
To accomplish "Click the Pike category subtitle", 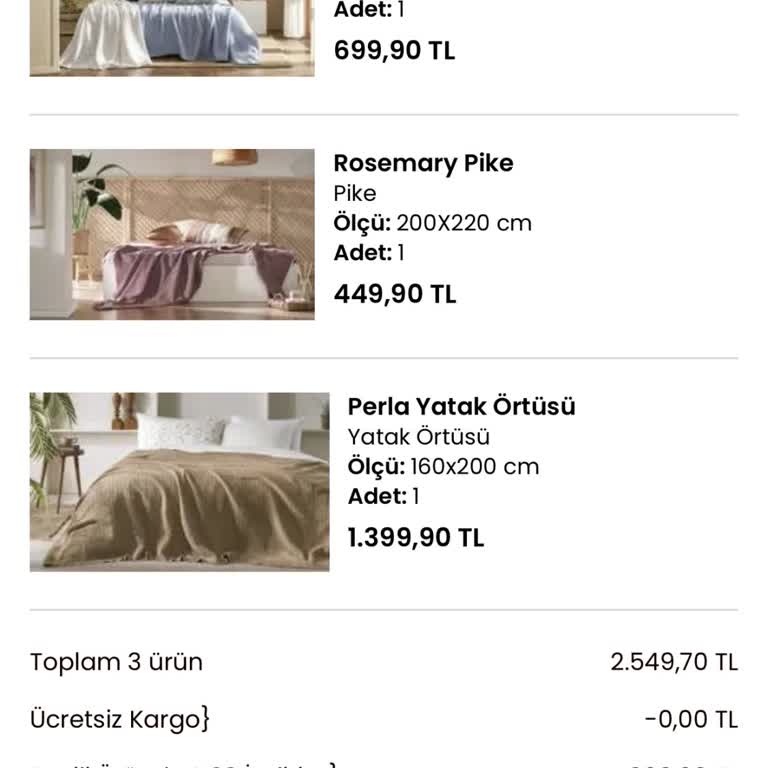I will pyautogui.click(x=355, y=193).
